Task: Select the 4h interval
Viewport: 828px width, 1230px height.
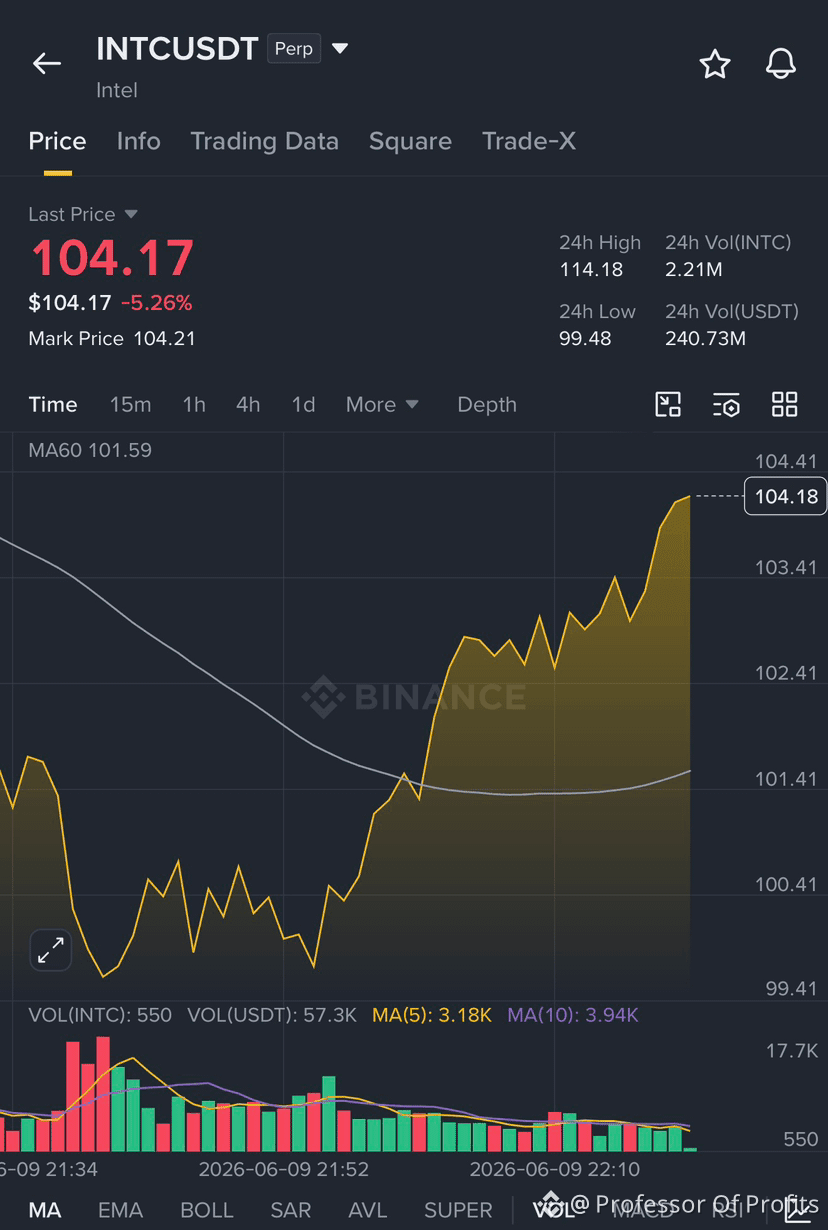Action: (248, 404)
